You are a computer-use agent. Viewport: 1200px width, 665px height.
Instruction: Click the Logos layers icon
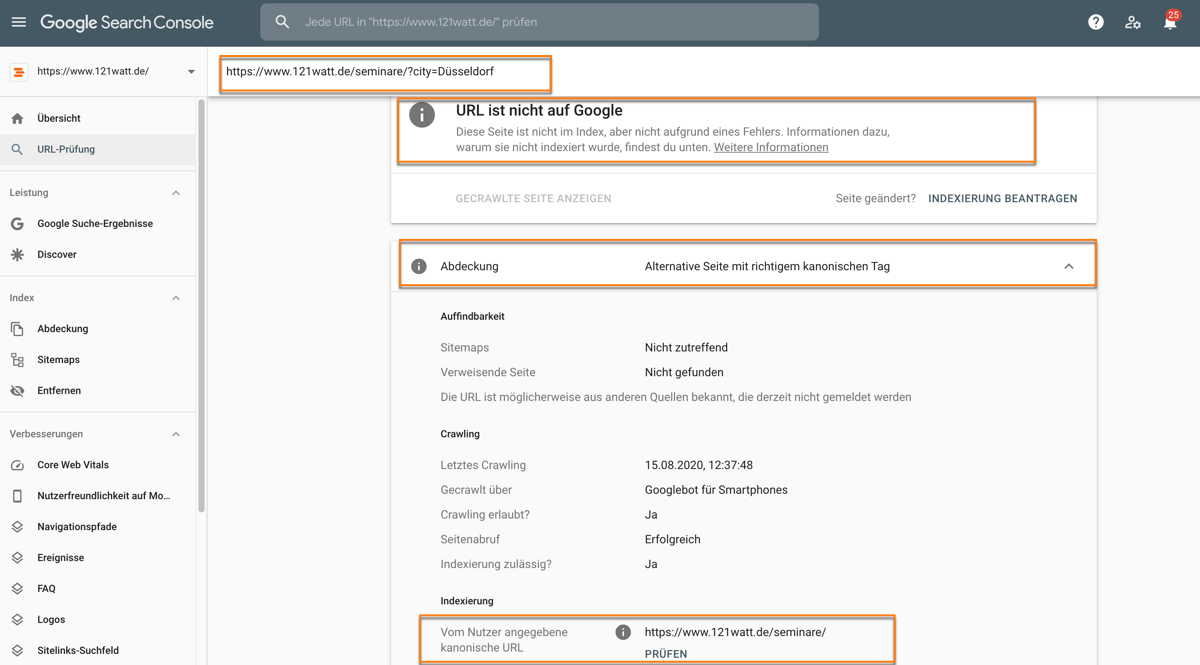(17, 620)
